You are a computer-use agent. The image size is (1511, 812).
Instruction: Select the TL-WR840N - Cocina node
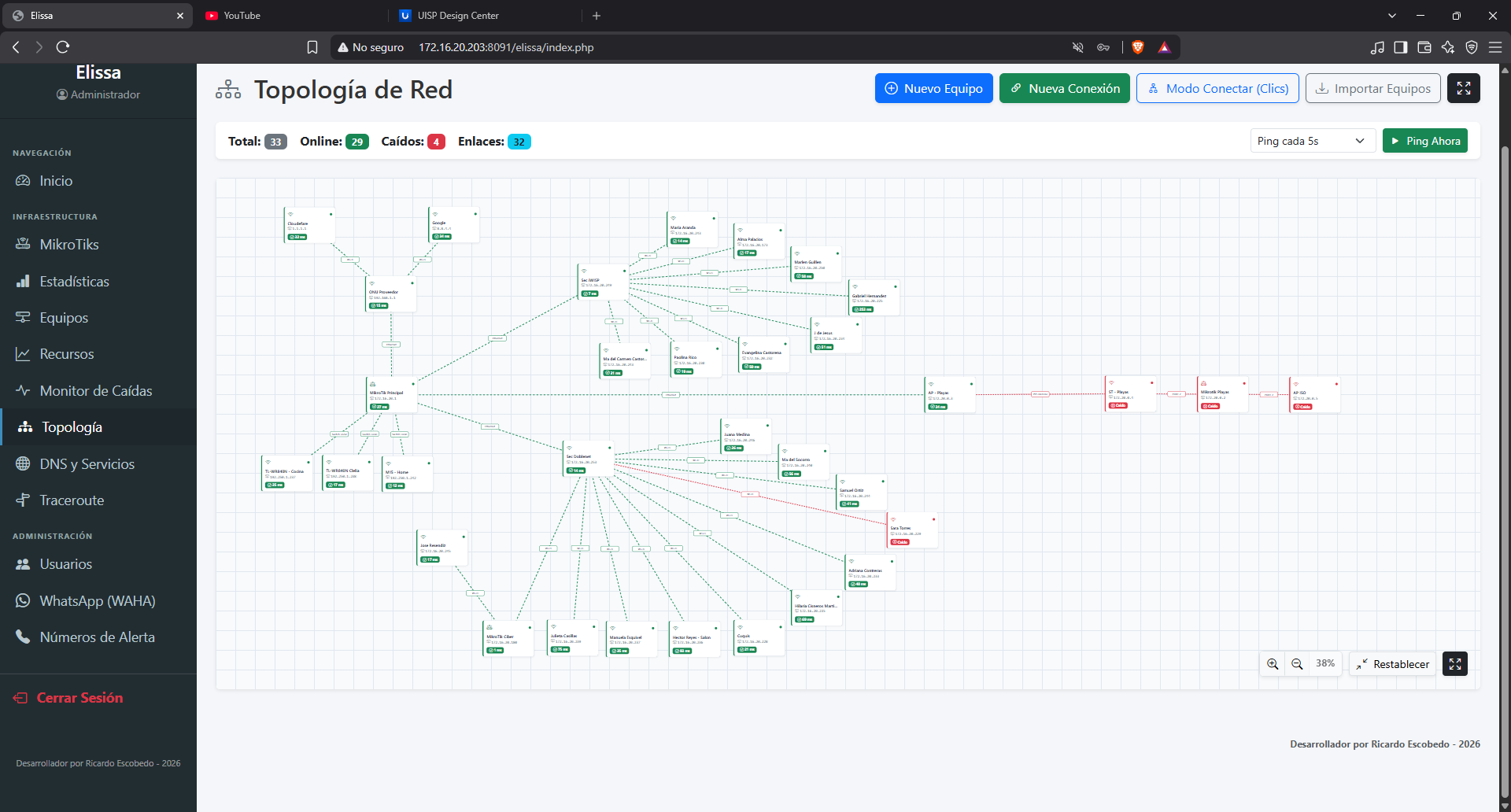[x=287, y=474]
